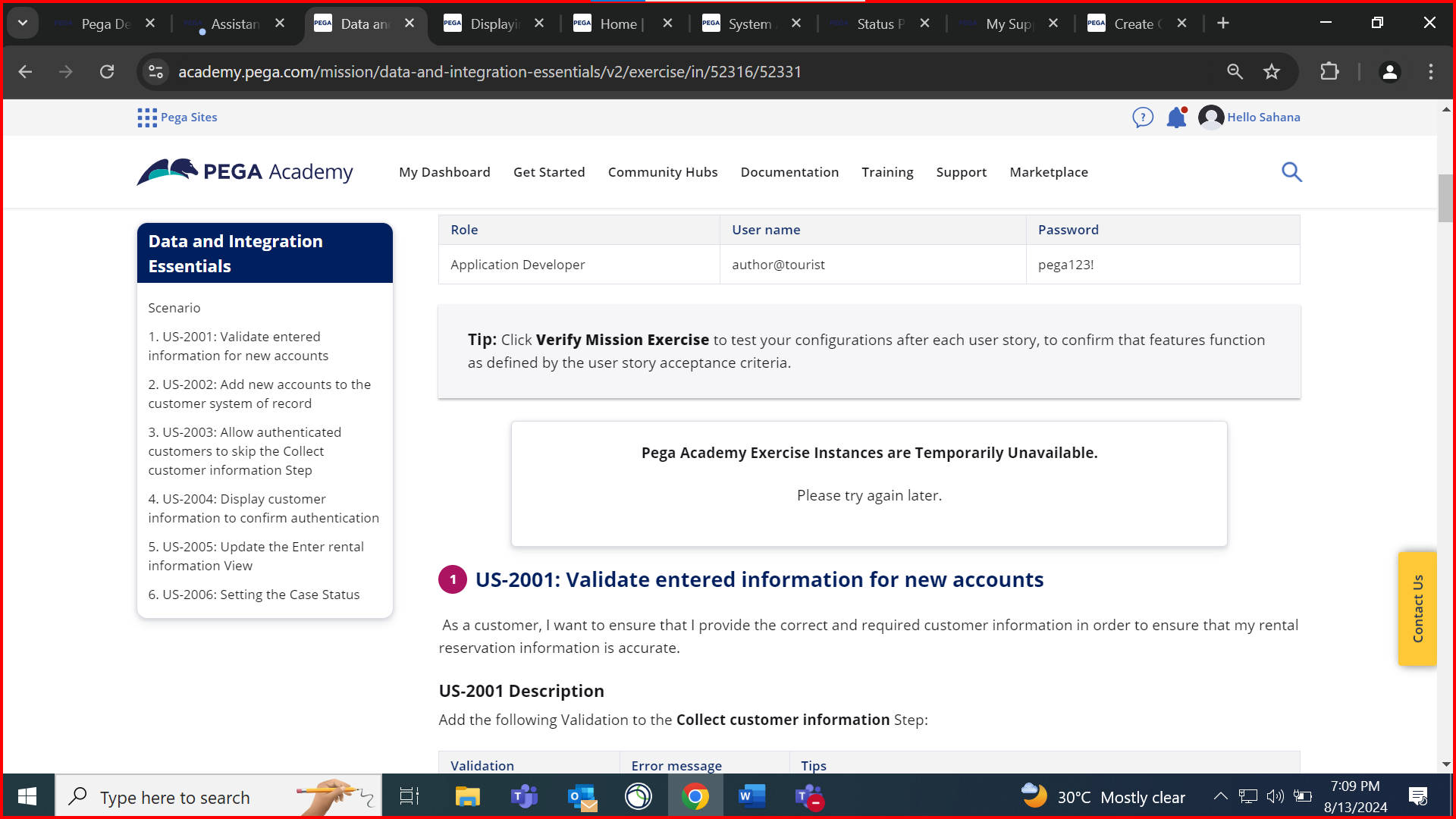This screenshot has width=1456, height=819.
Task: Open the notifications bell
Action: click(x=1176, y=118)
